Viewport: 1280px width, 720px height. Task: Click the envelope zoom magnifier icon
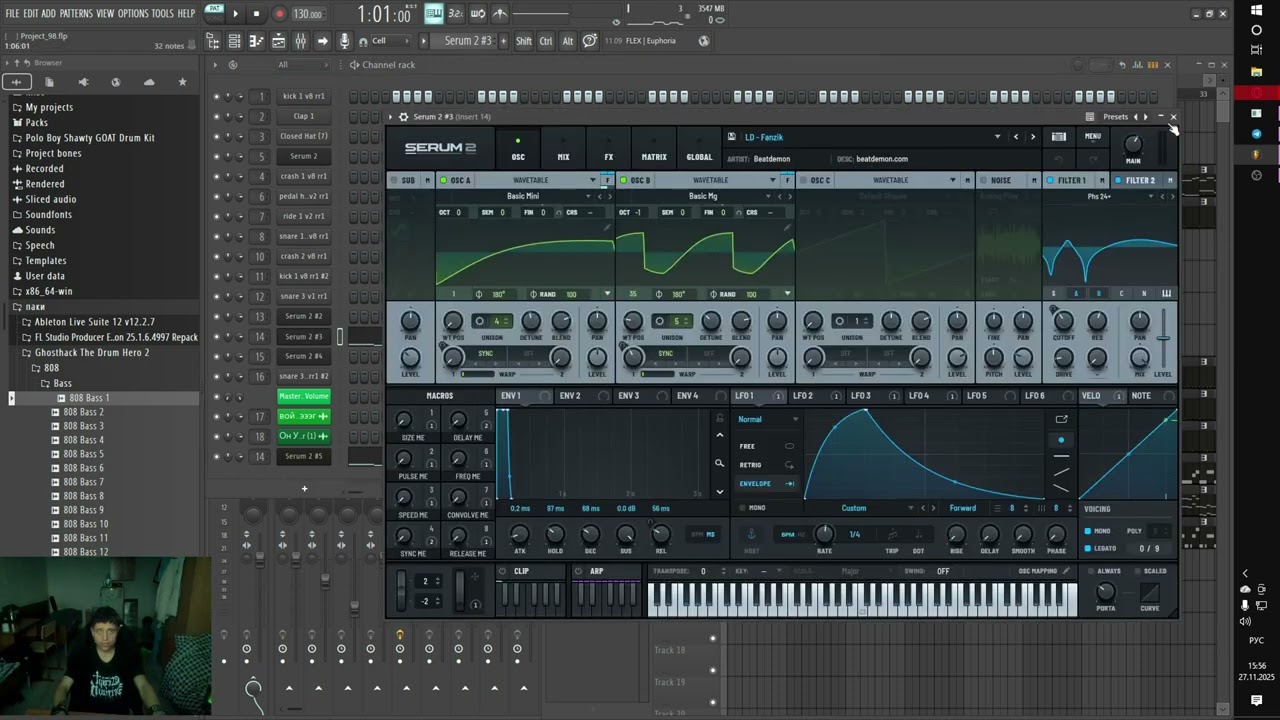[x=719, y=463]
